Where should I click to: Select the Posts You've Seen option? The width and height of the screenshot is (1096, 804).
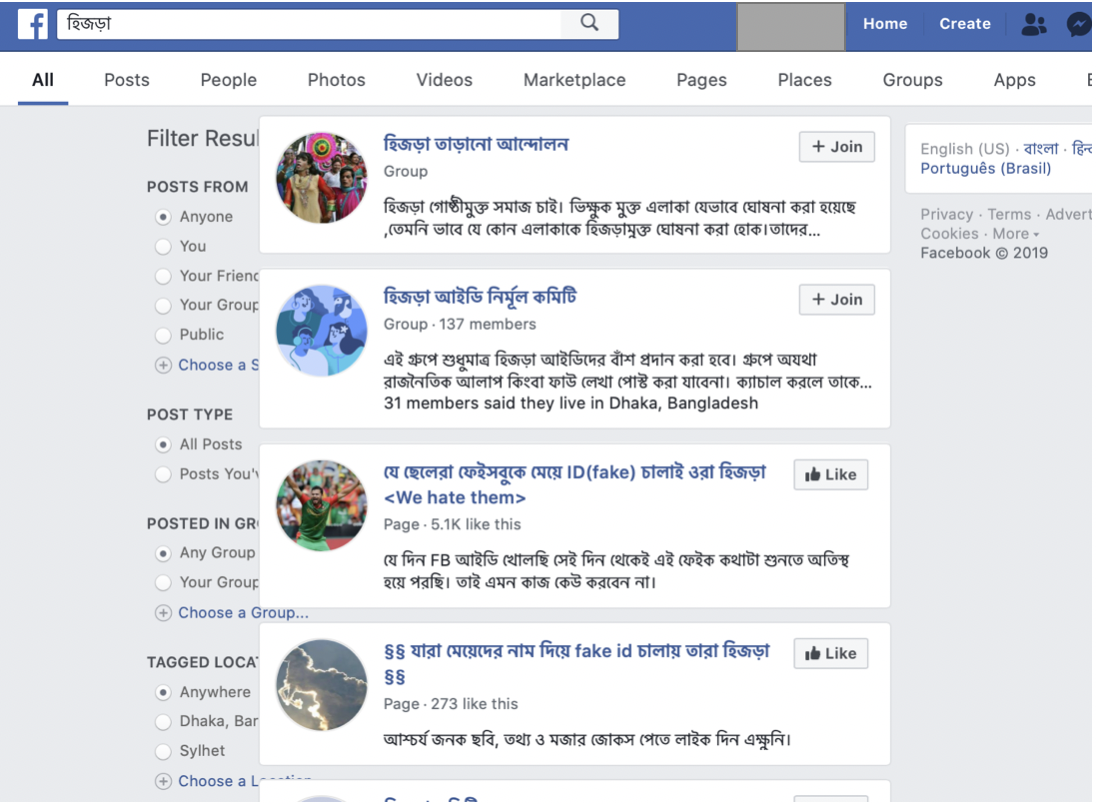pyautogui.click(x=163, y=474)
